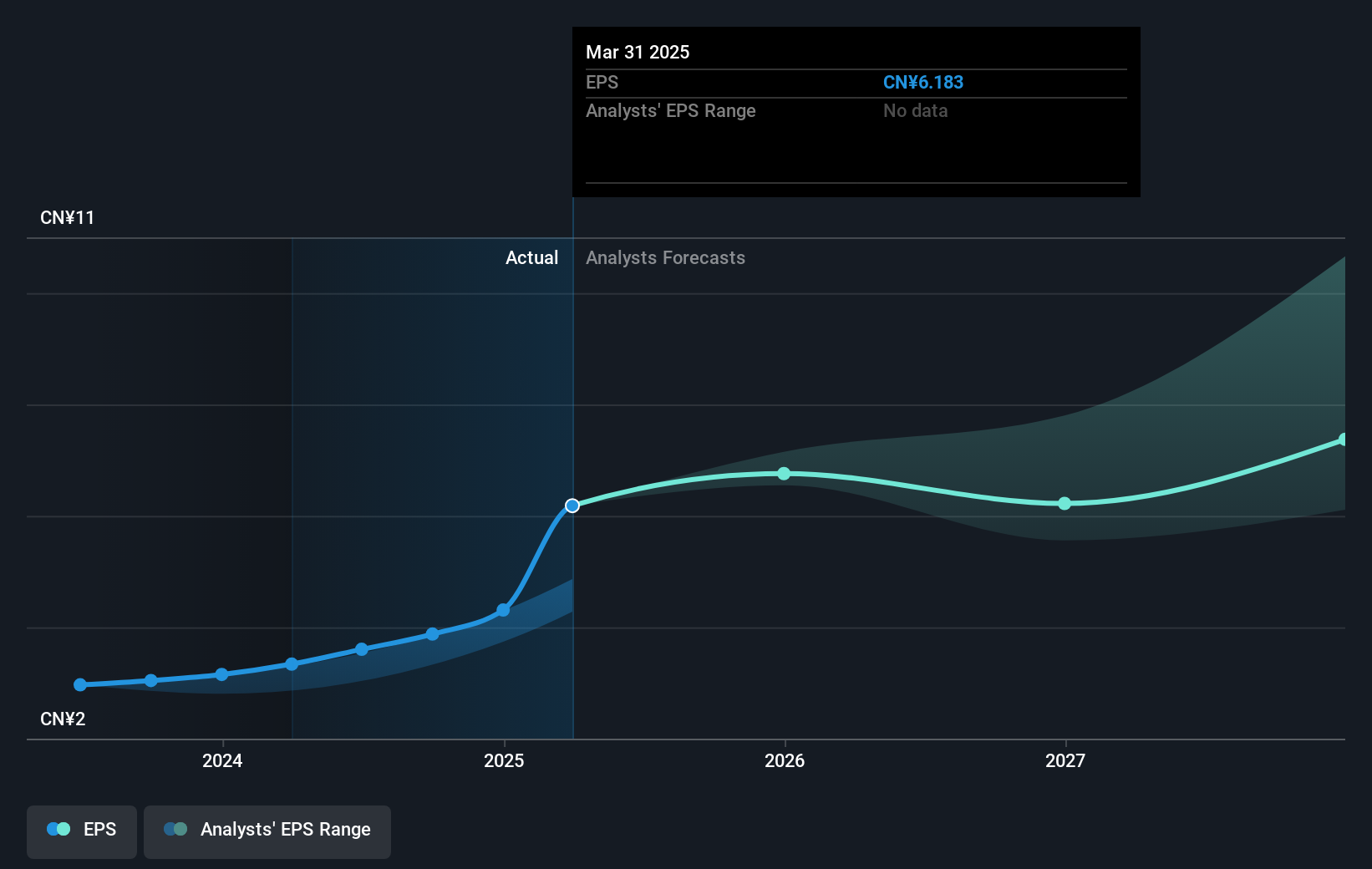This screenshot has height=869, width=1372.
Task: Click the Actual section label
Action: [x=531, y=257]
